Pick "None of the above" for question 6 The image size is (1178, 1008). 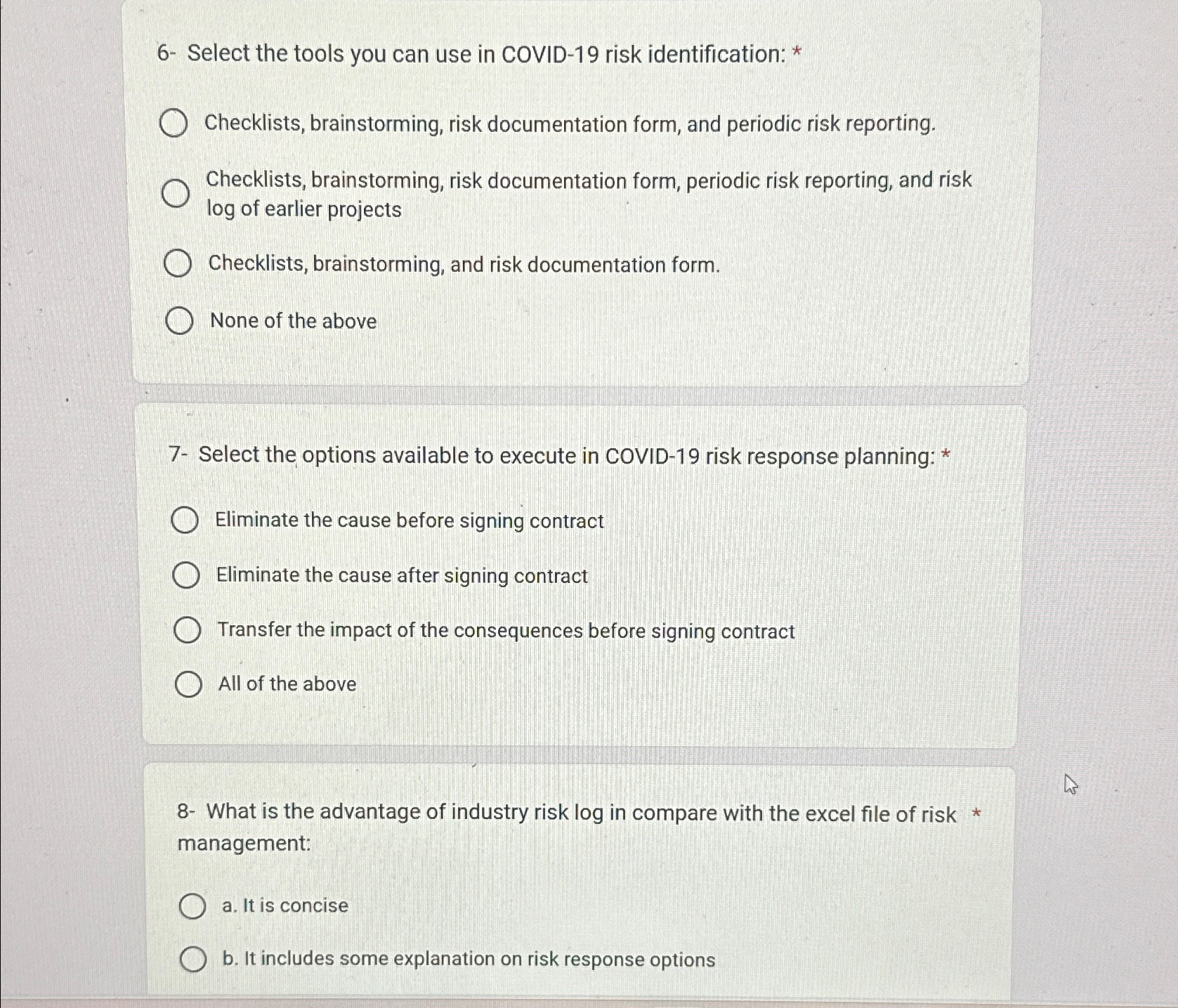(x=181, y=321)
